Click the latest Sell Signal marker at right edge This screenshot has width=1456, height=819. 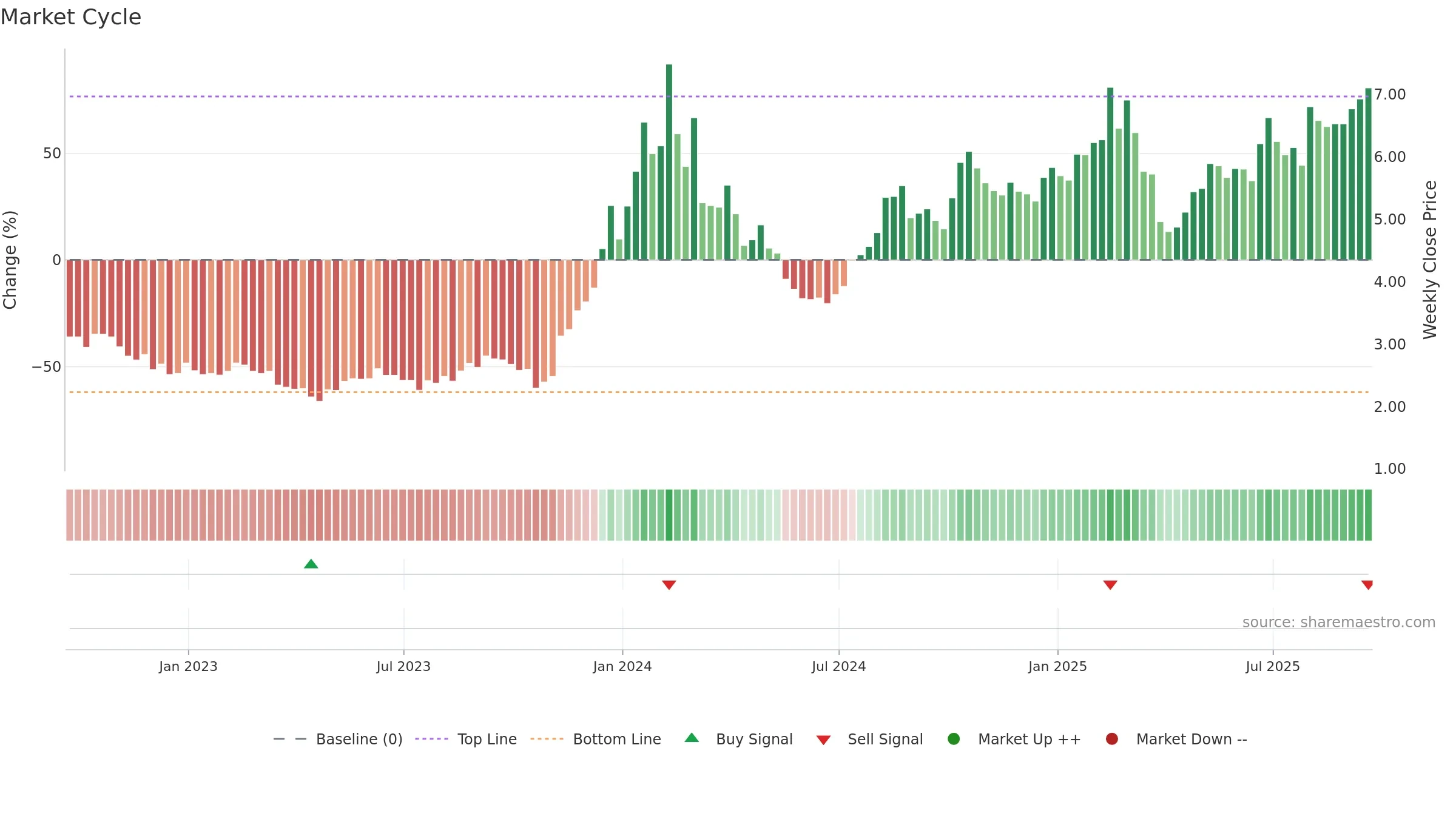coord(1367,585)
